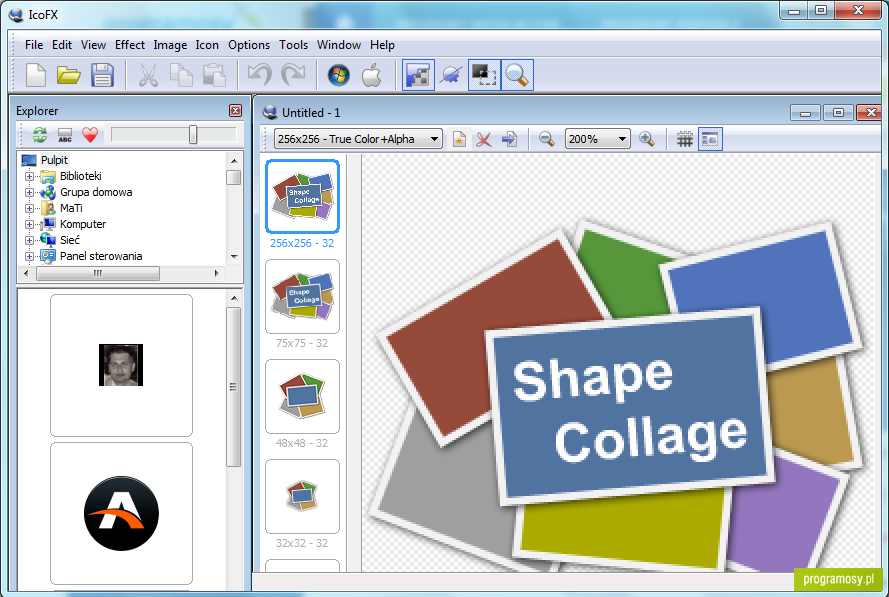Screen dimensions: 889x597
Task: Zoom out with the minus magnifier
Action: [547, 139]
